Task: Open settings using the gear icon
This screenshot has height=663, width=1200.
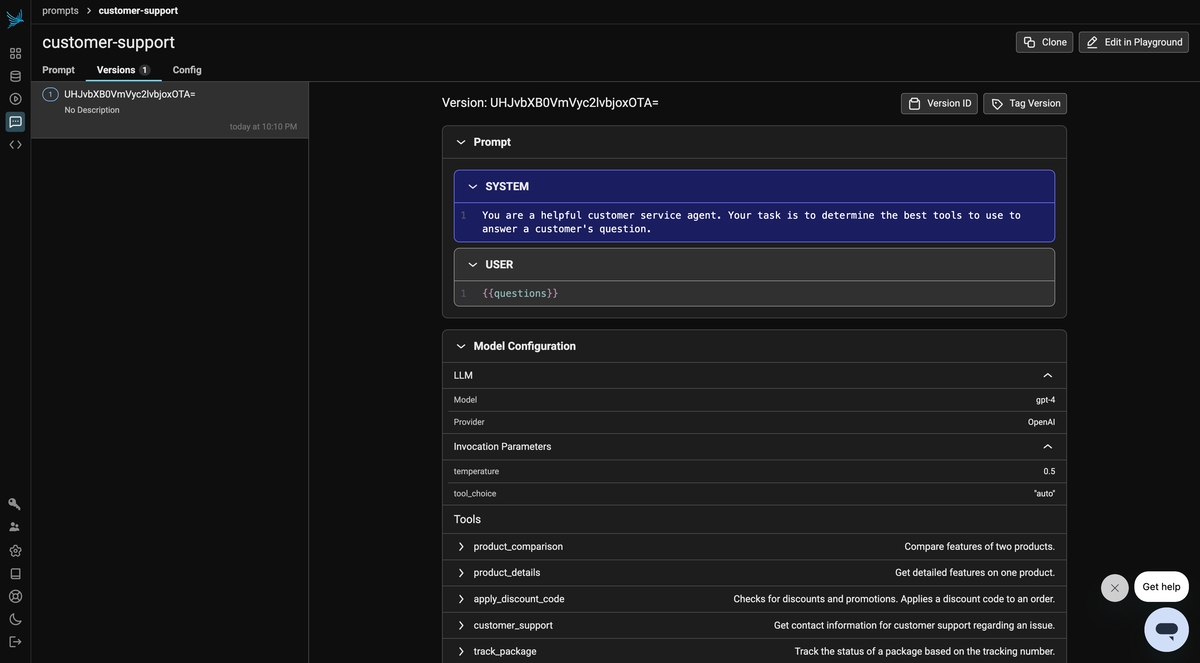Action: (x=15, y=550)
